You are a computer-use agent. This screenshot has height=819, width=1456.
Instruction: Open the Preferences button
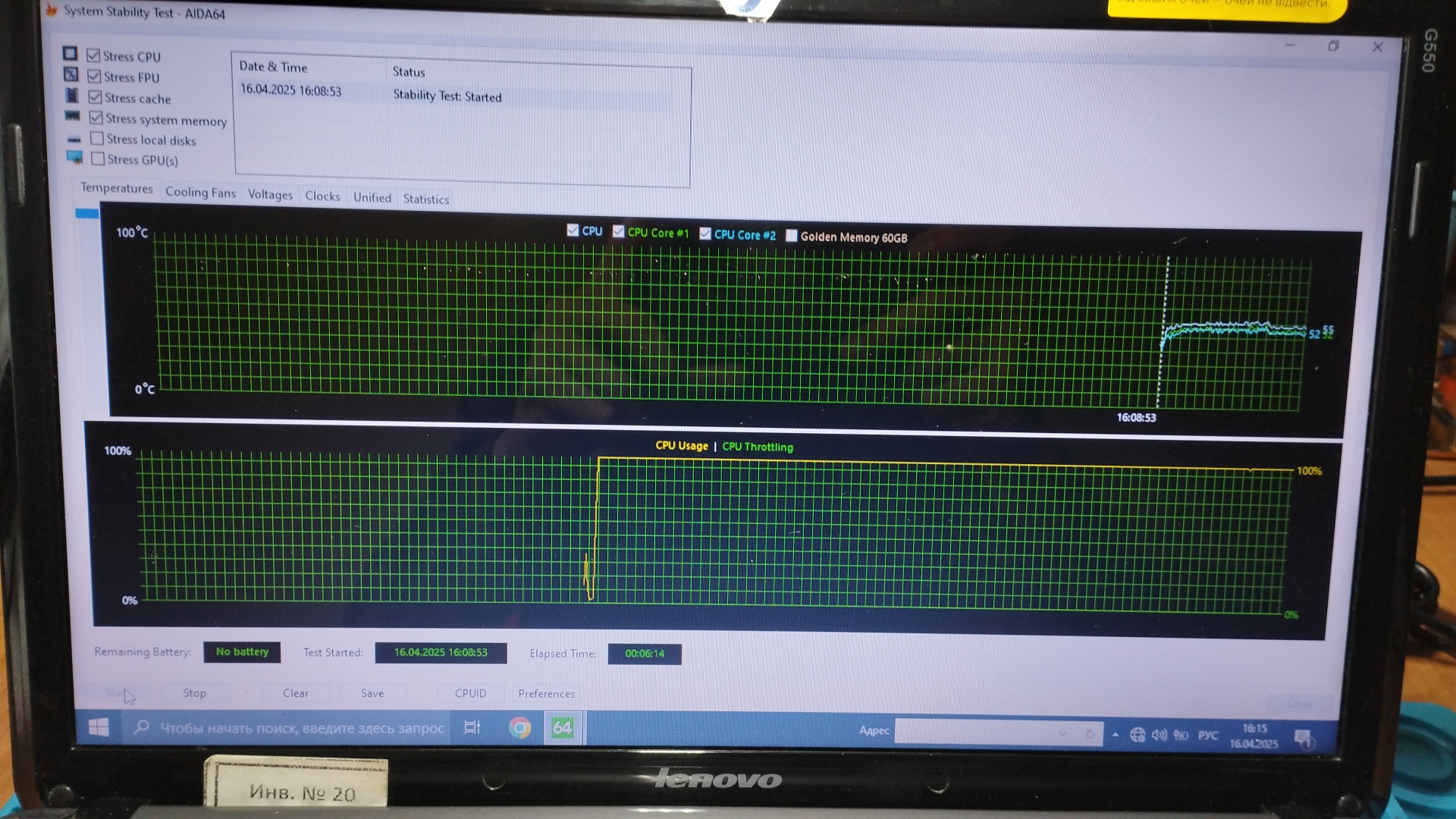pyautogui.click(x=546, y=693)
